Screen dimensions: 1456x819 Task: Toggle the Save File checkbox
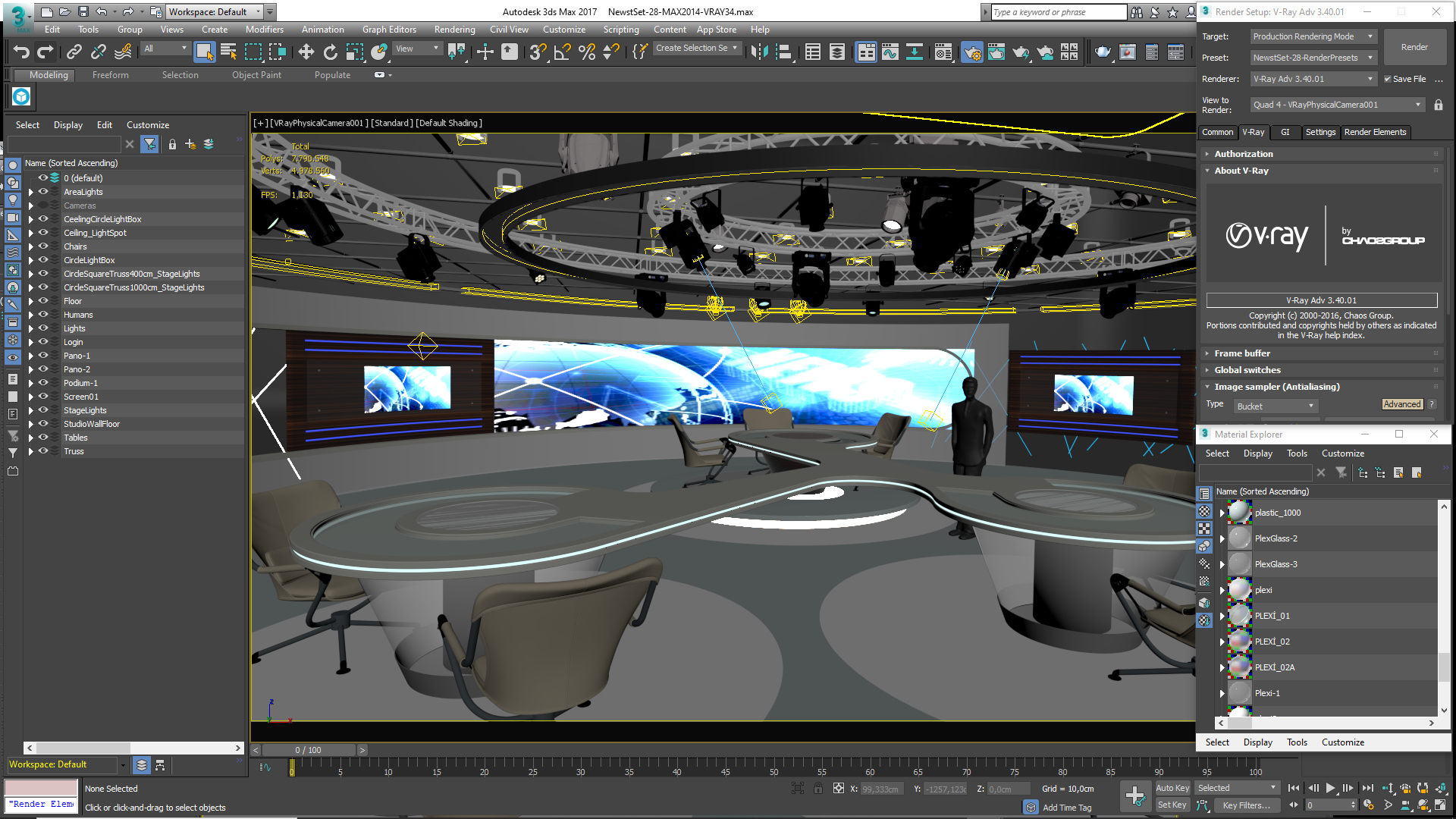pos(1388,79)
